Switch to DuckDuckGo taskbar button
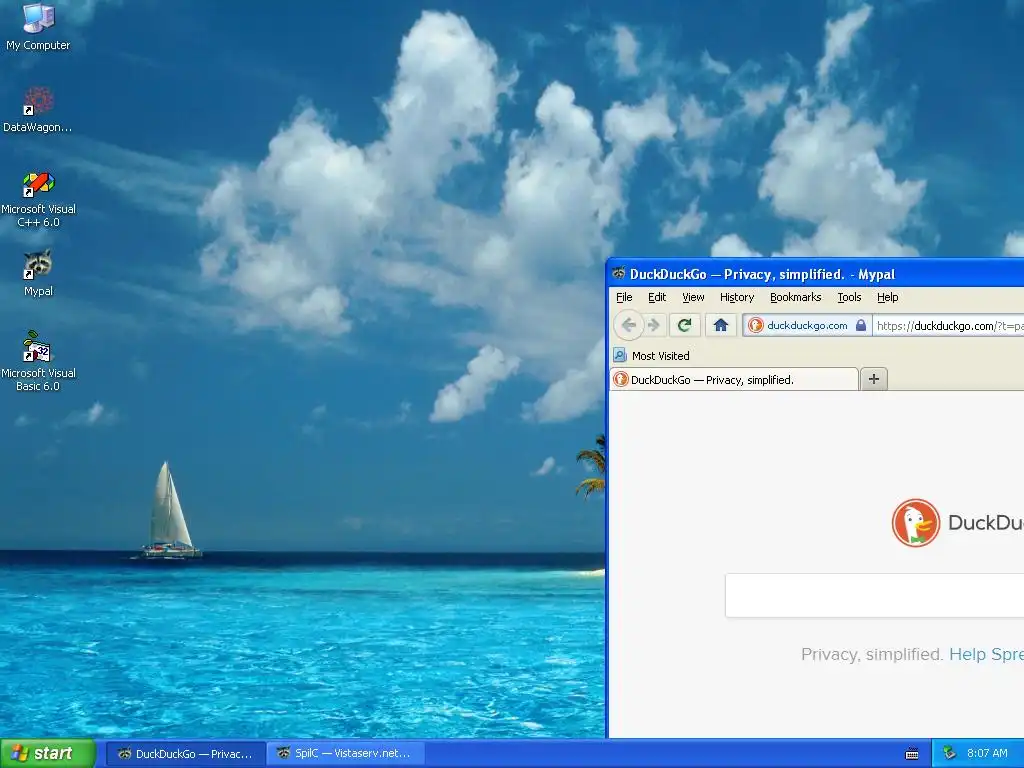This screenshot has width=1024, height=768. click(185, 754)
